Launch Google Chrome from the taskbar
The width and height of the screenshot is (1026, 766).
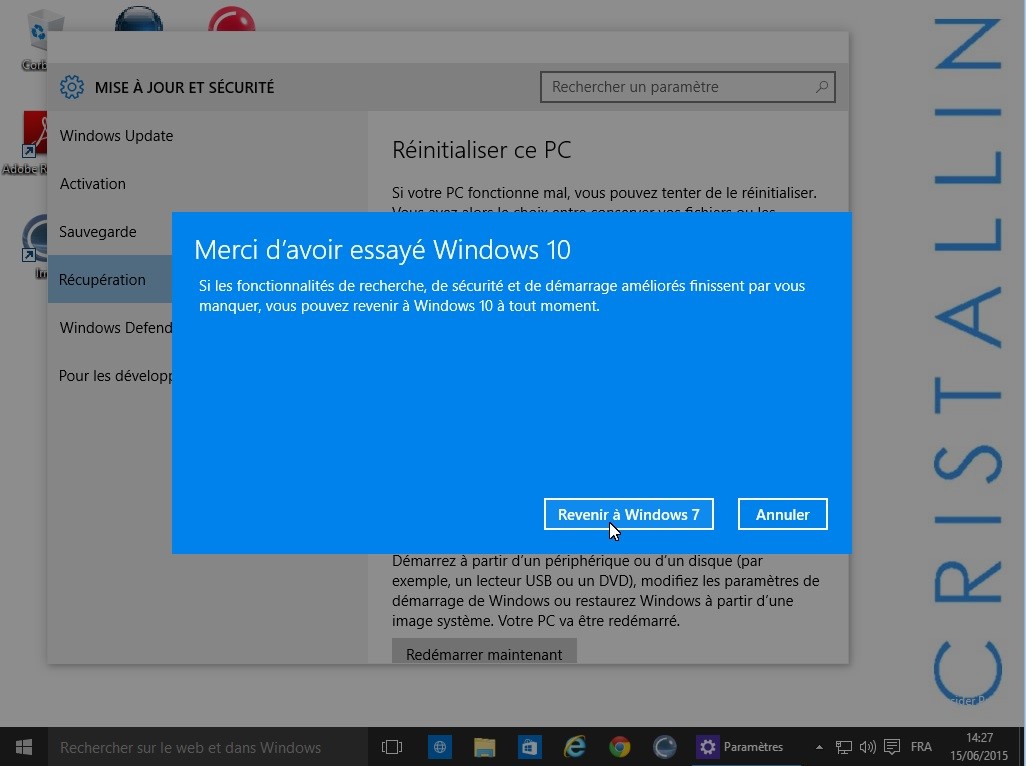point(619,746)
